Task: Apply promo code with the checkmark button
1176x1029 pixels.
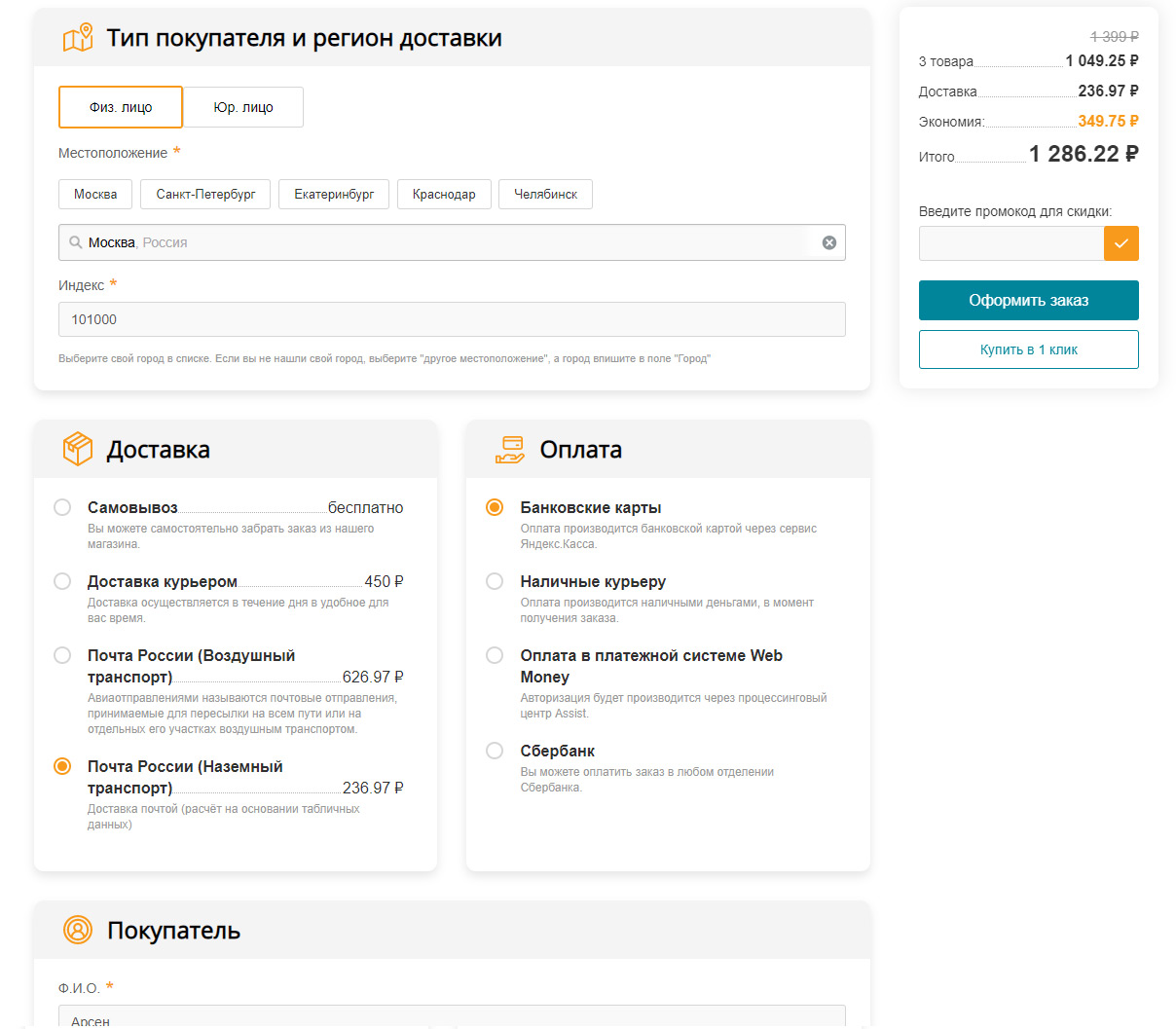Action: (x=1121, y=243)
